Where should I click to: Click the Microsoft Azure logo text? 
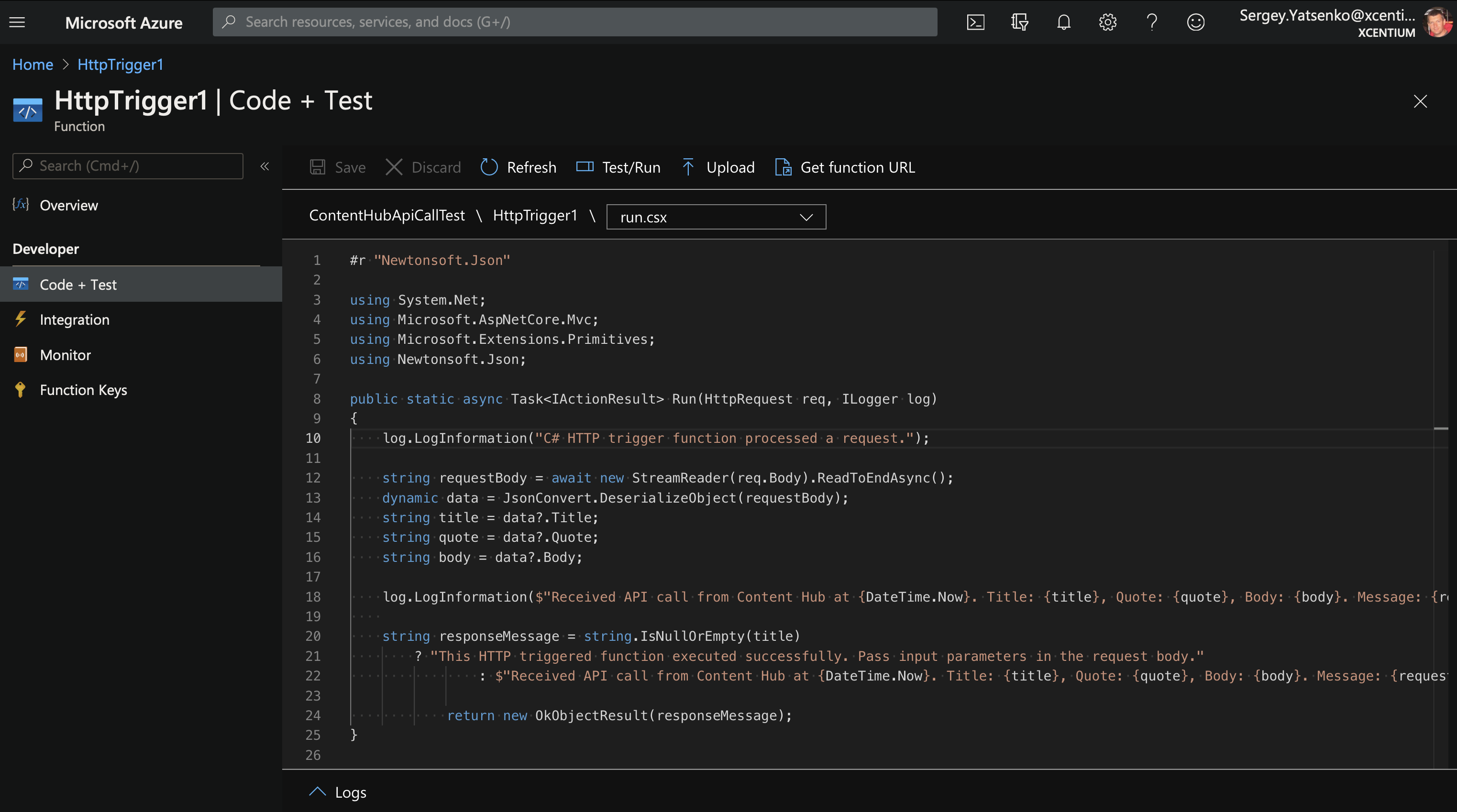[x=124, y=22]
